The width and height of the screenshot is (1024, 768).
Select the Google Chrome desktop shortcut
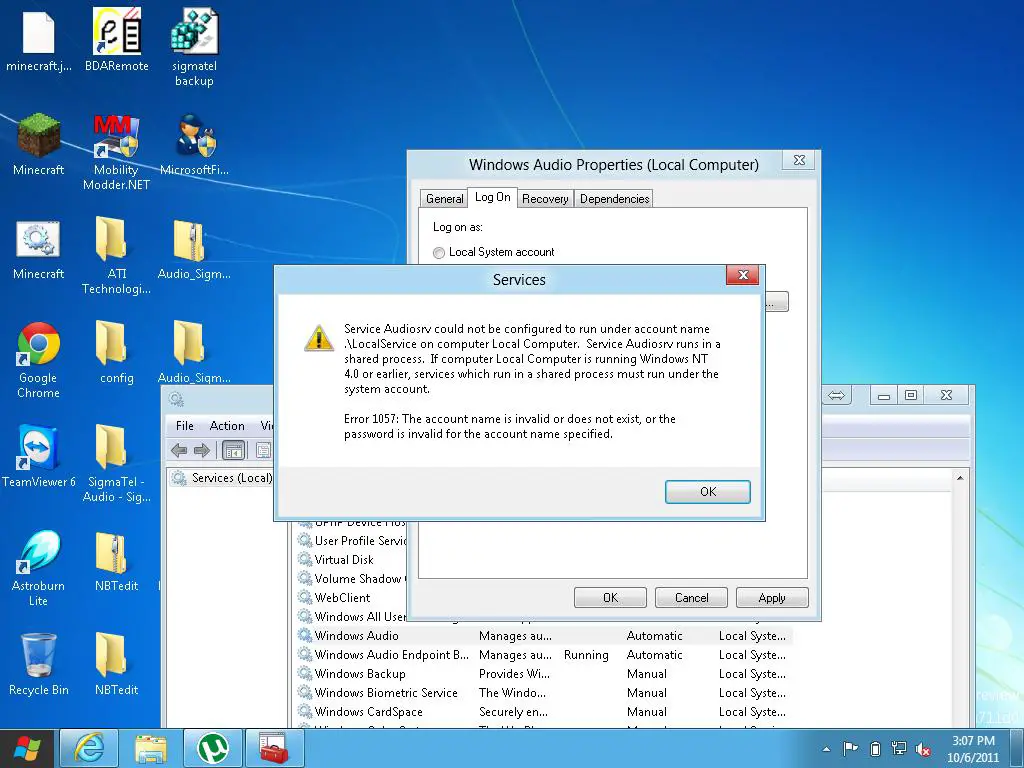39,360
